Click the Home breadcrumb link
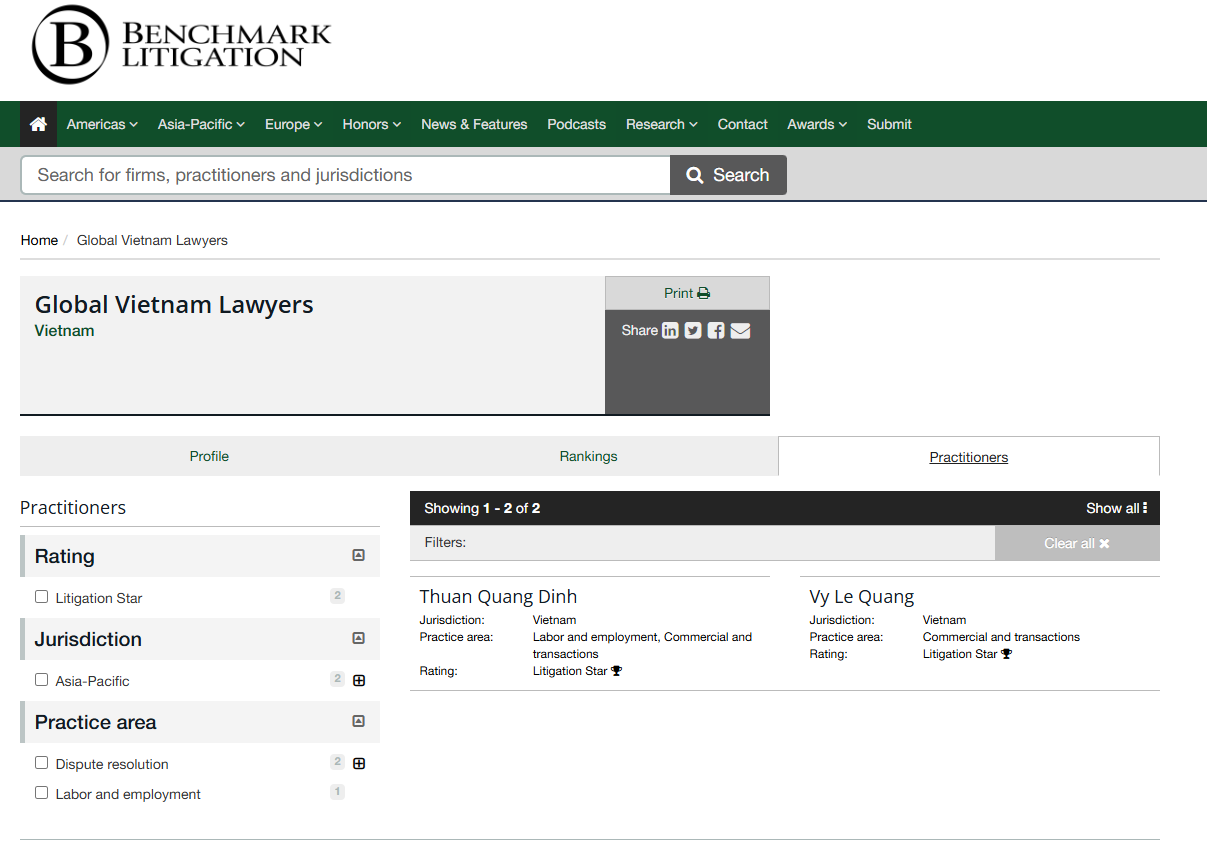Screen dimensions: 1207x859 point(39,240)
